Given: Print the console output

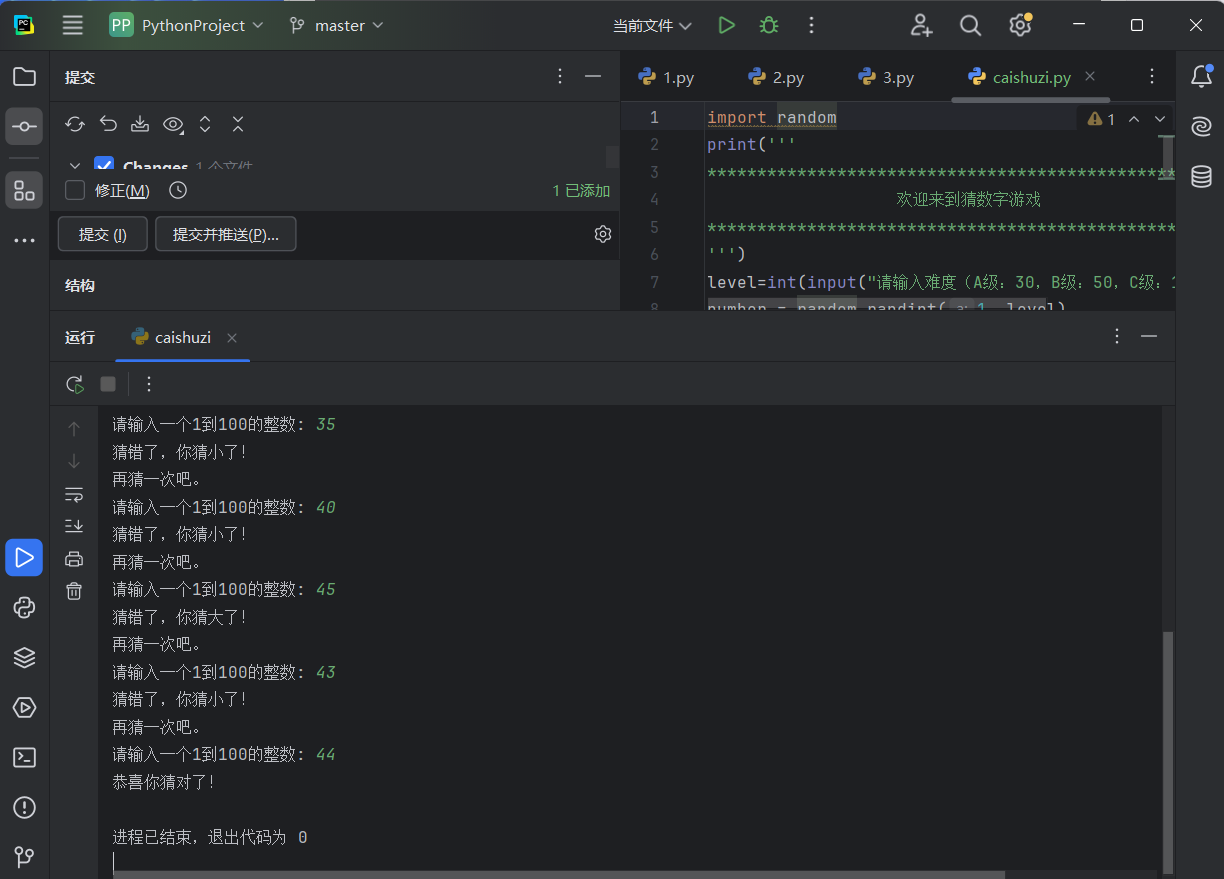Looking at the screenshot, I should coord(74,559).
